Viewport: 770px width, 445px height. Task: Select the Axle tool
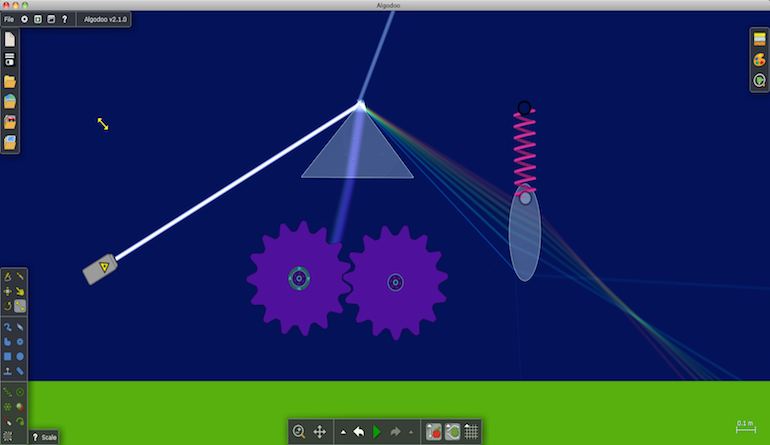pyautogui.click(x=20, y=392)
